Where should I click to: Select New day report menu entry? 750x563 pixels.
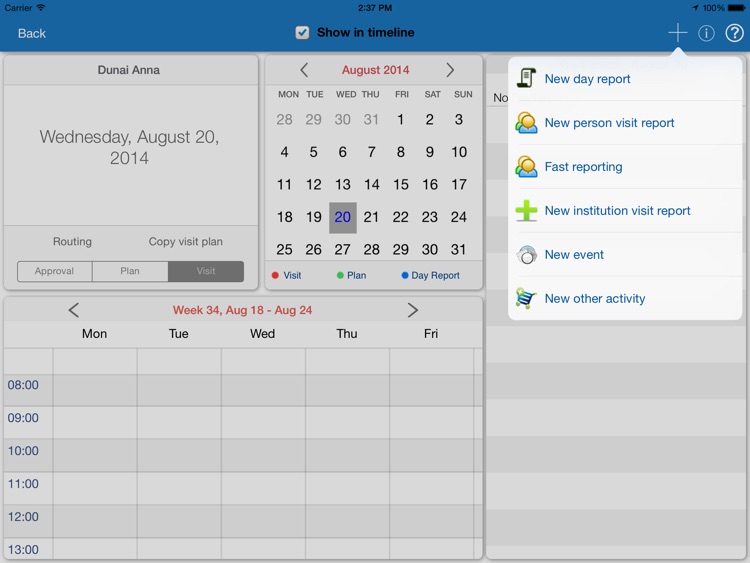click(x=625, y=78)
